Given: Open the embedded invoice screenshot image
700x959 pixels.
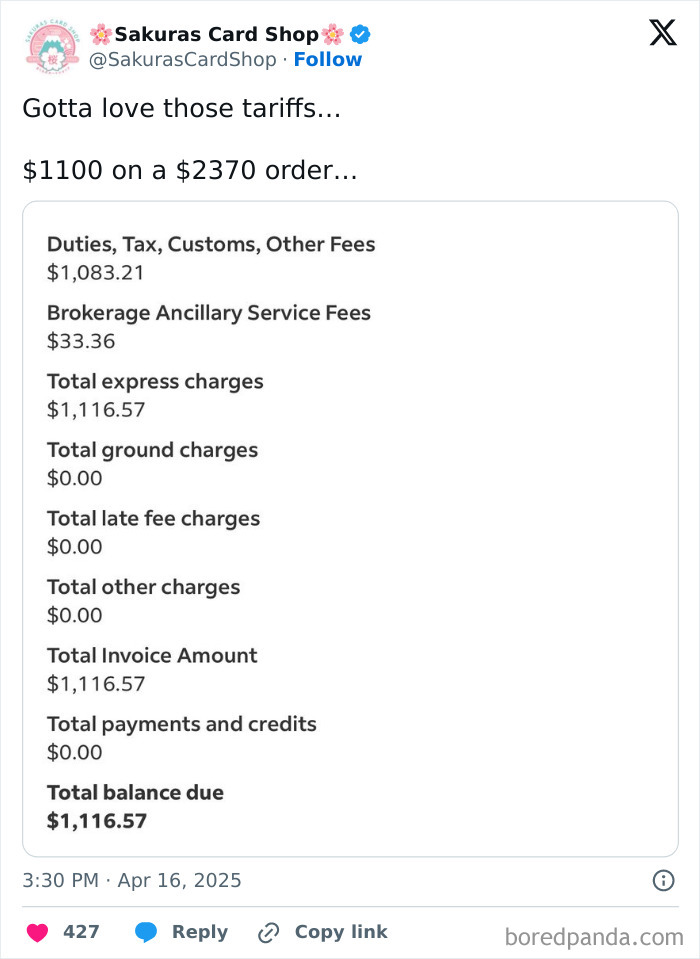Looking at the screenshot, I should (350, 527).
